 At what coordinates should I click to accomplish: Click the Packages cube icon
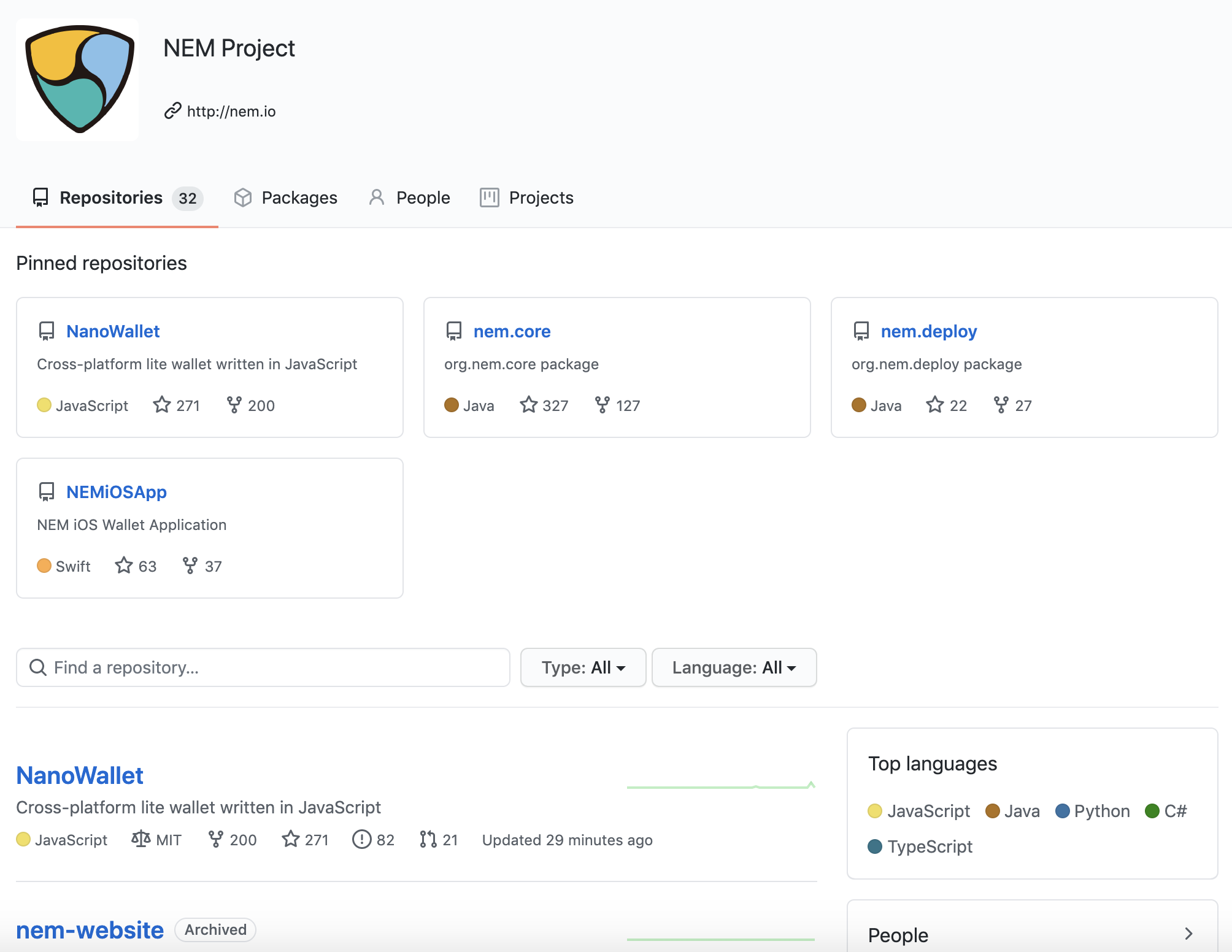pos(243,198)
